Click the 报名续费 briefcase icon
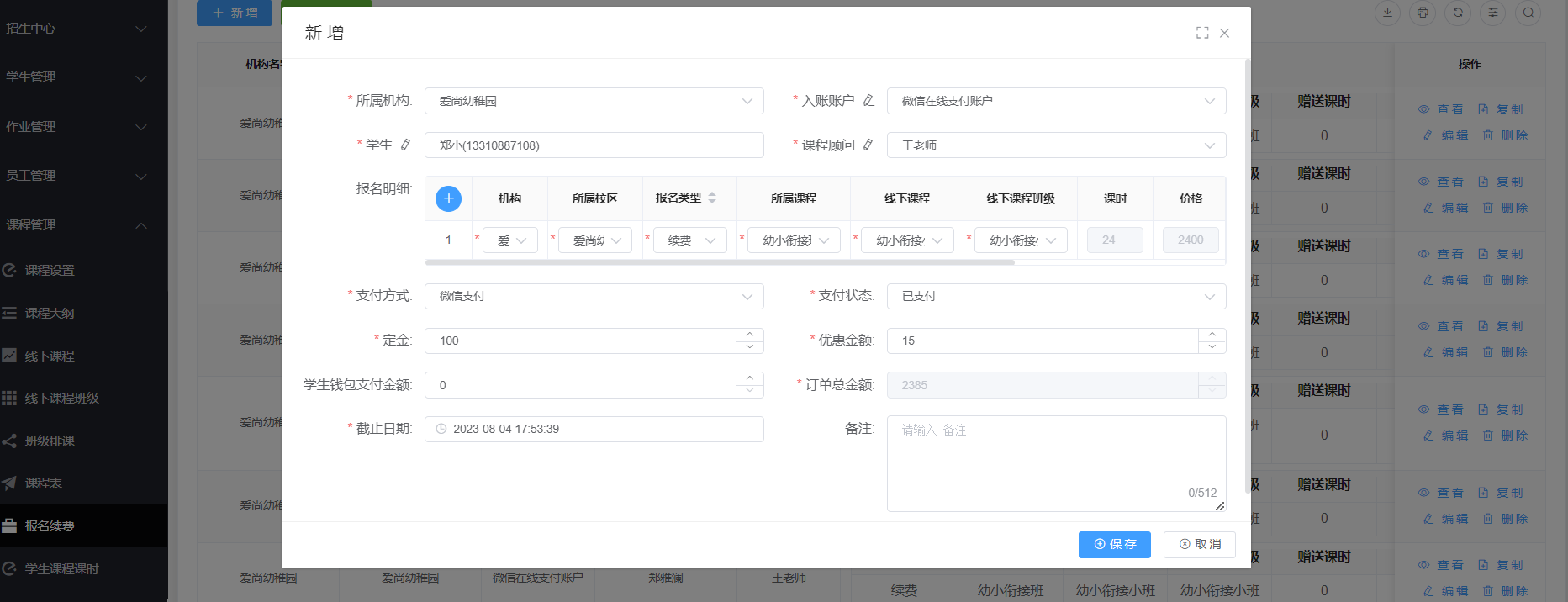1568x602 pixels. [9, 526]
